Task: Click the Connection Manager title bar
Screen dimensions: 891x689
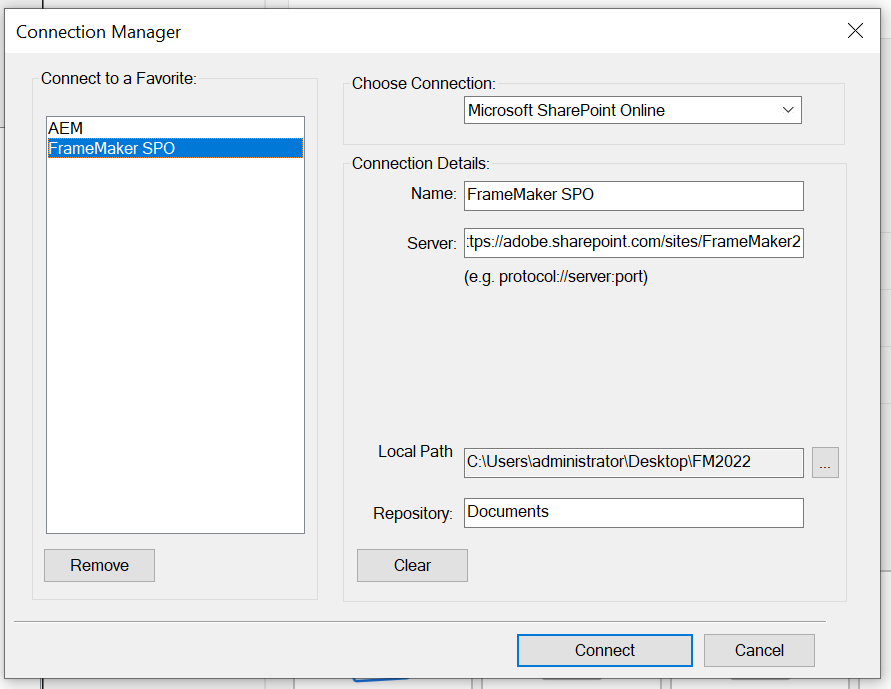Action: point(400,31)
